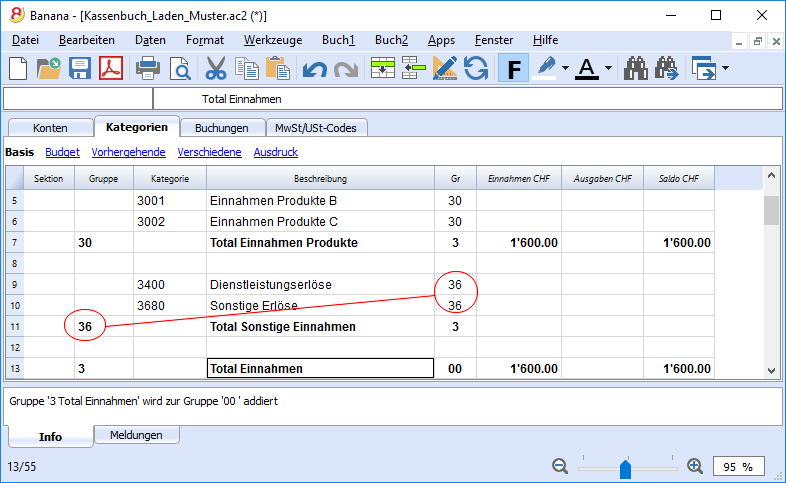The image size is (786, 483).
Task: Create a new file with toolbar icon
Action: point(18,68)
